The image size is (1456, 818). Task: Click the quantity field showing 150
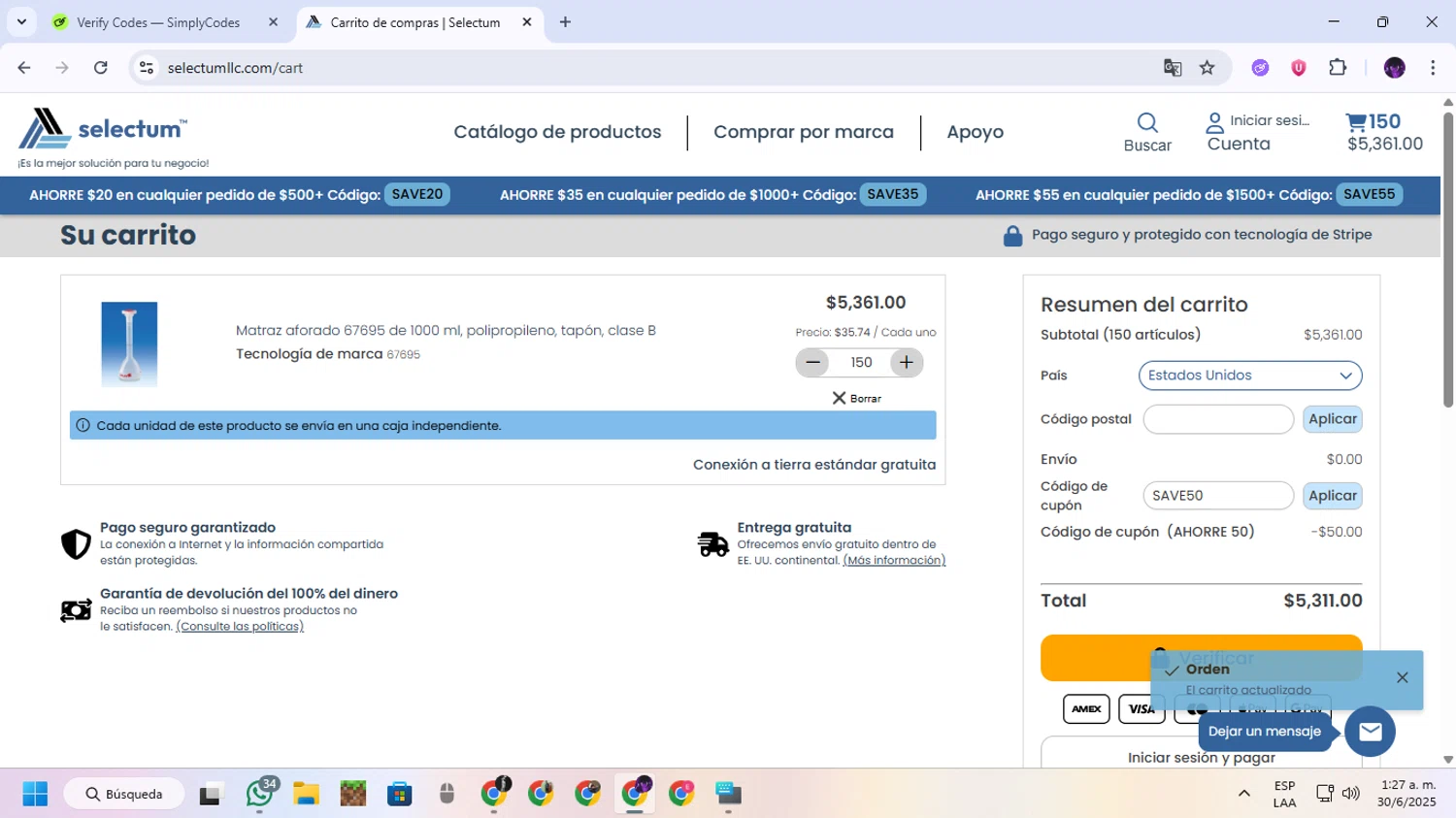861,362
